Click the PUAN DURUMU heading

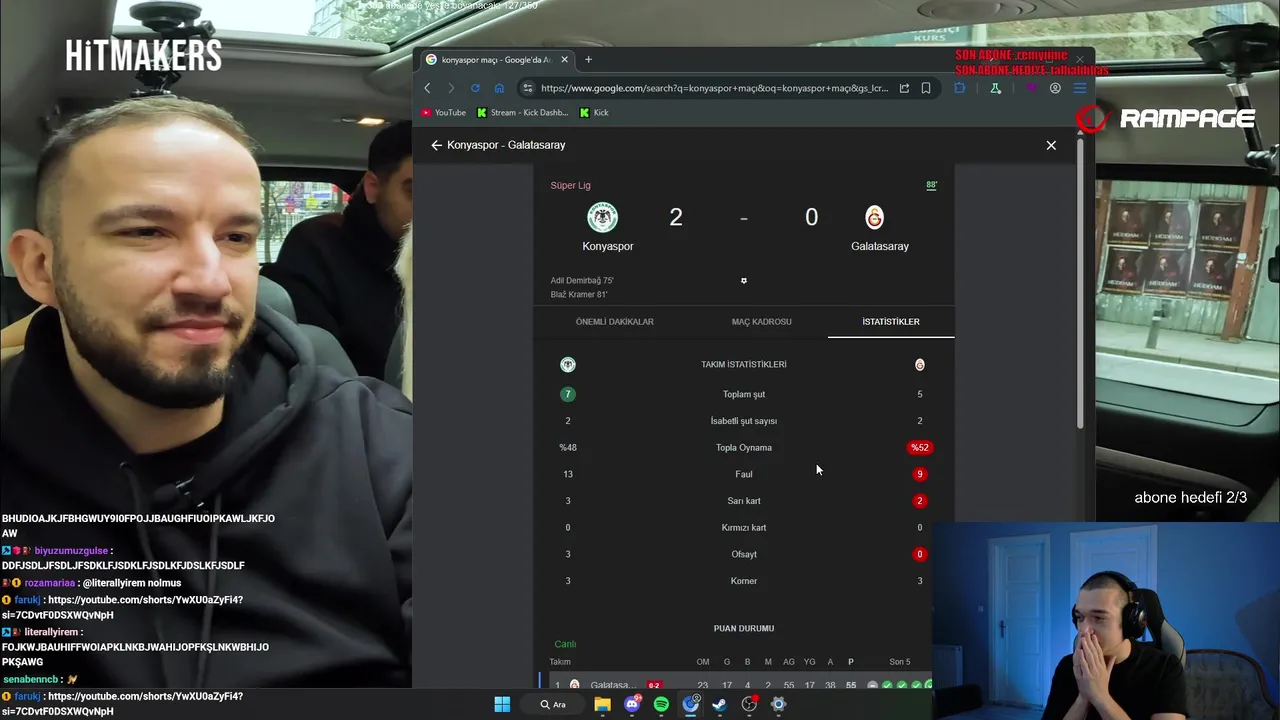(744, 628)
